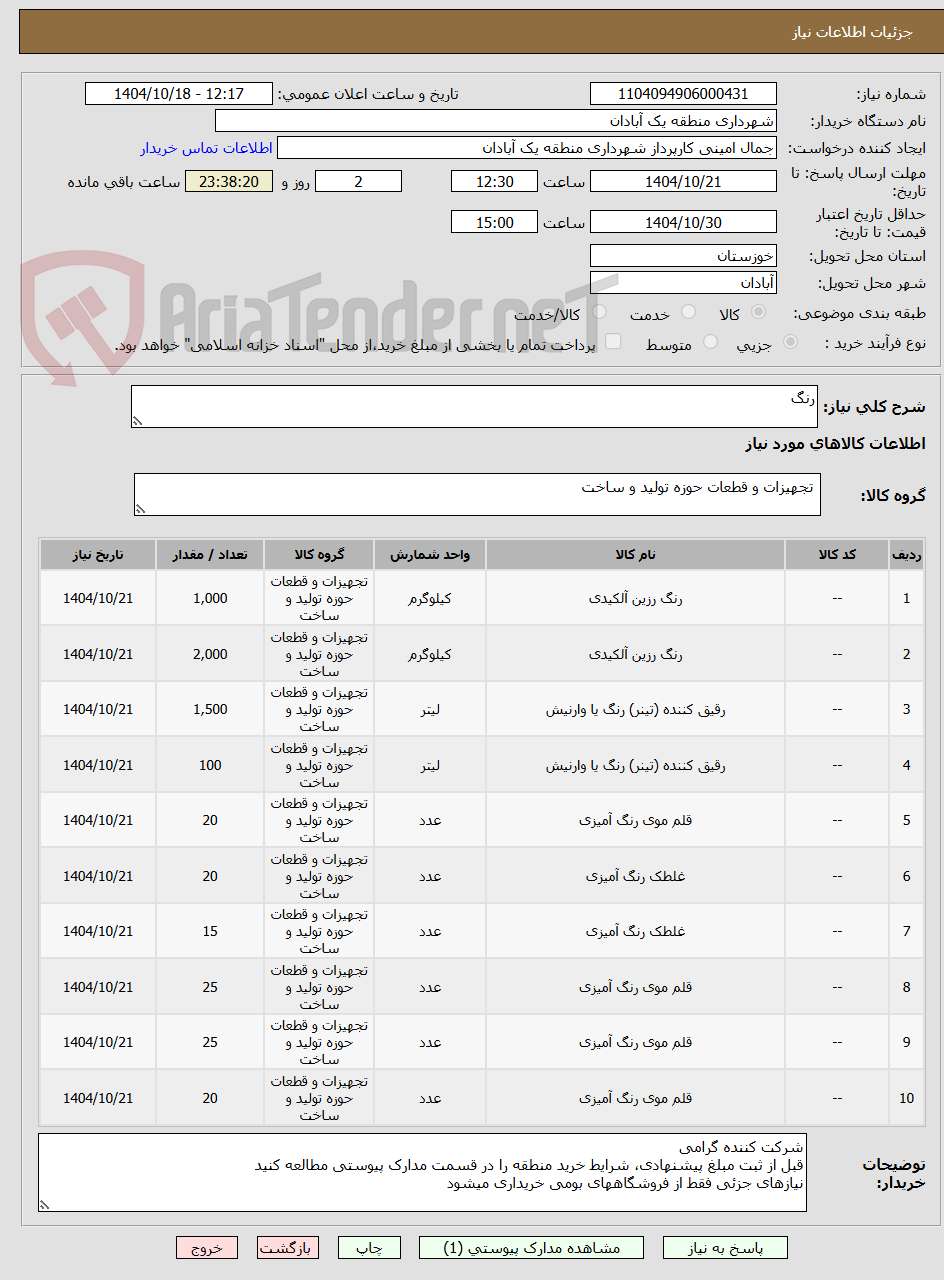944x1280 pixels.
Task: Click the گروه کالا text area
Action: coord(477,495)
